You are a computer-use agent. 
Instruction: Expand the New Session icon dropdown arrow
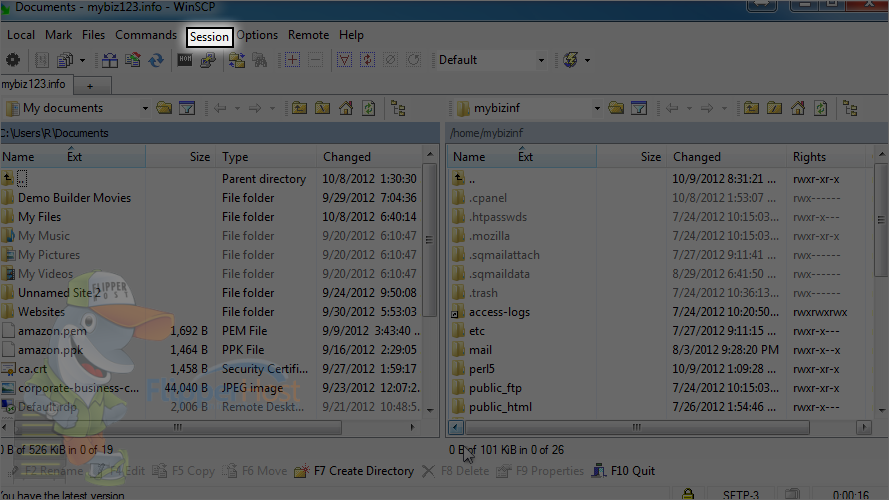[x=587, y=60]
